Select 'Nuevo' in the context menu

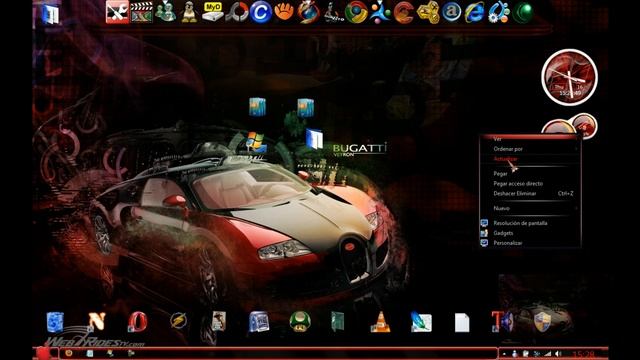[x=501, y=208]
